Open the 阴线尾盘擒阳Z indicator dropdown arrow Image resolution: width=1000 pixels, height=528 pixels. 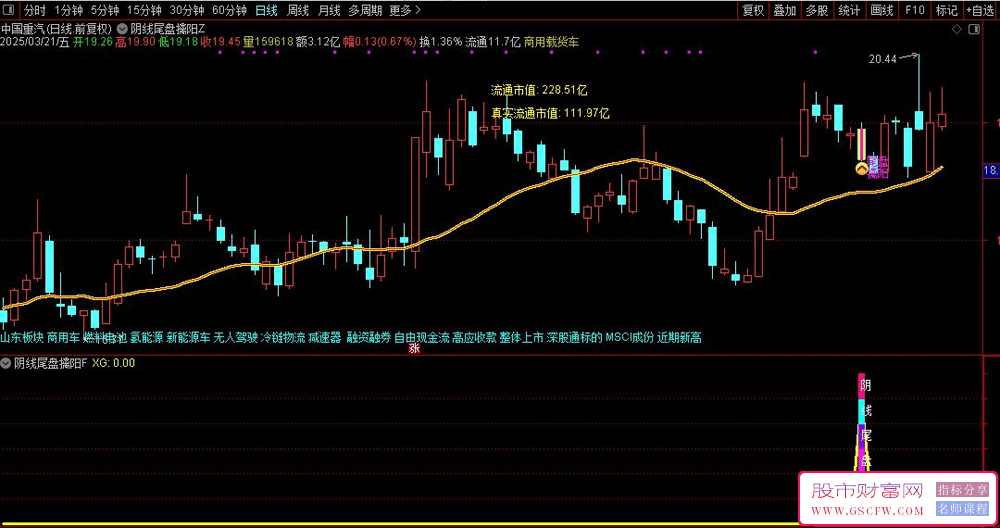(122, 29)
